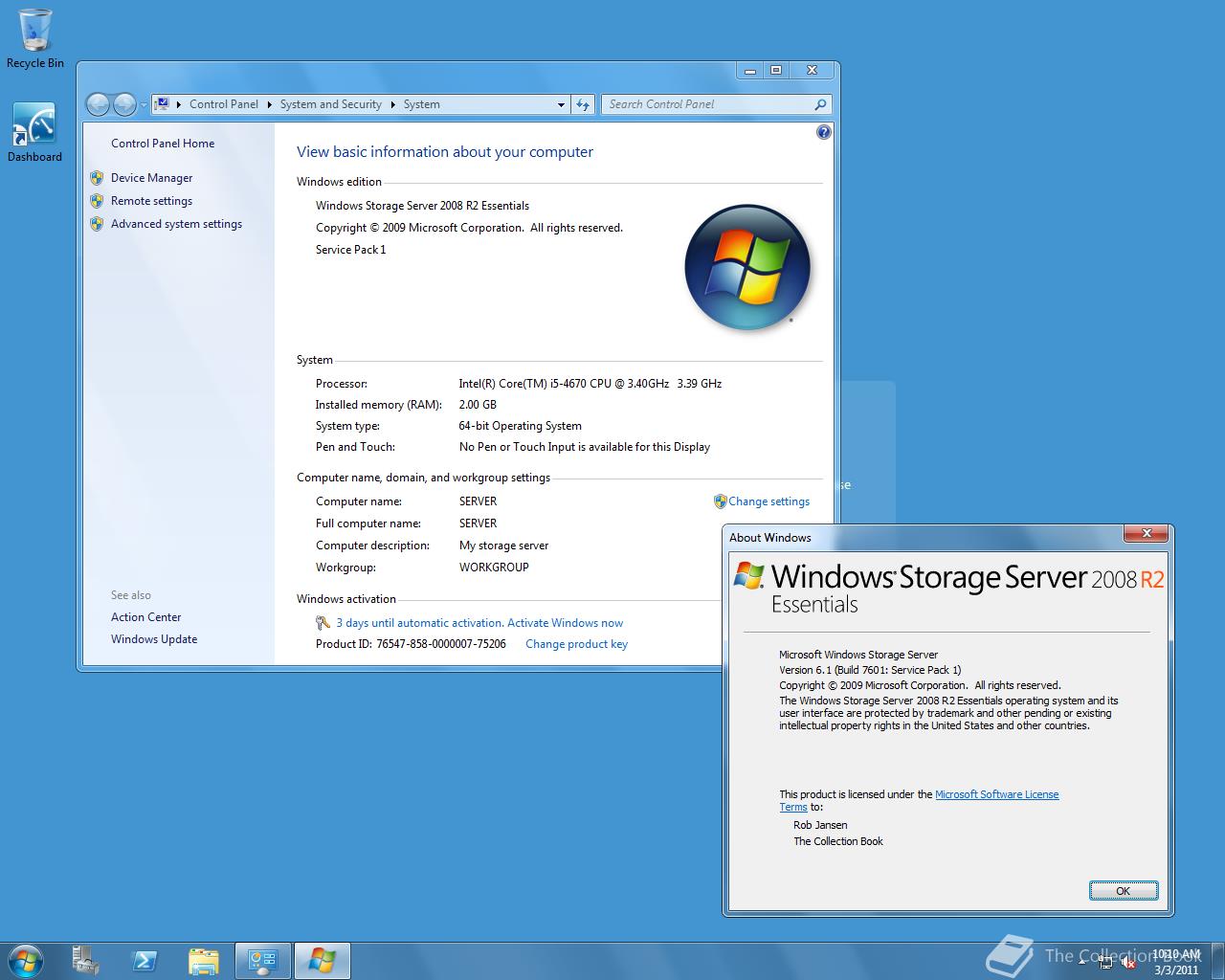Click the processor value Intel(R) Core(TM) i5-4670

pyautogui.click(x=590, y=384)
